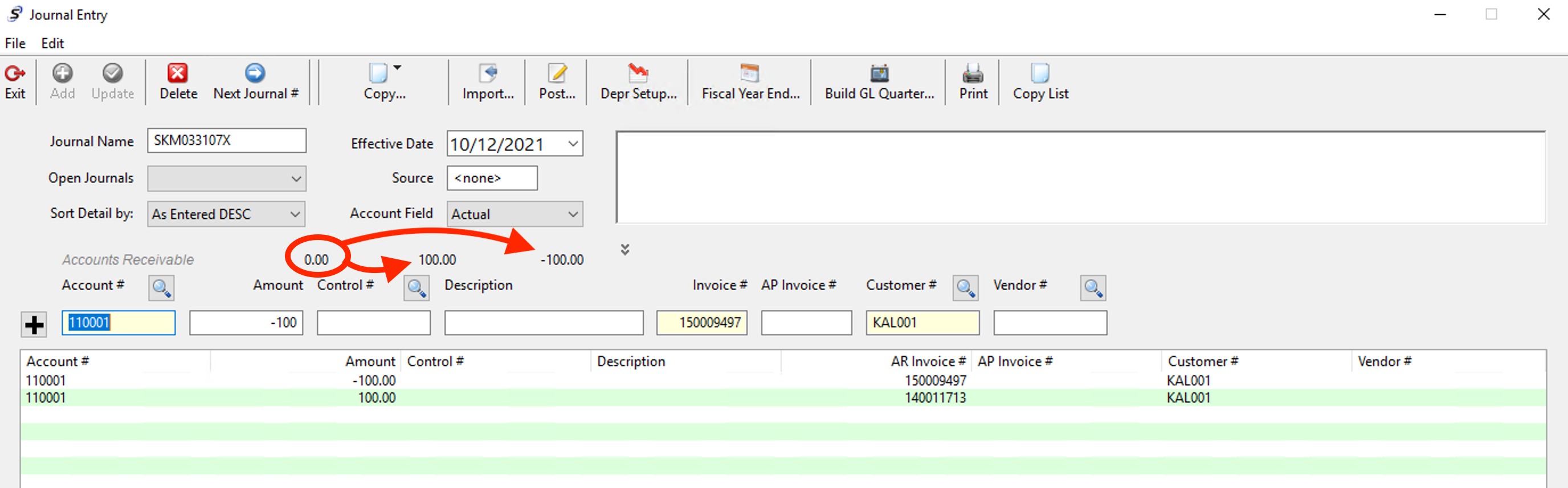1568x488 pixels.
Task: Click the plus button to add a line
Action: point(34,325)
